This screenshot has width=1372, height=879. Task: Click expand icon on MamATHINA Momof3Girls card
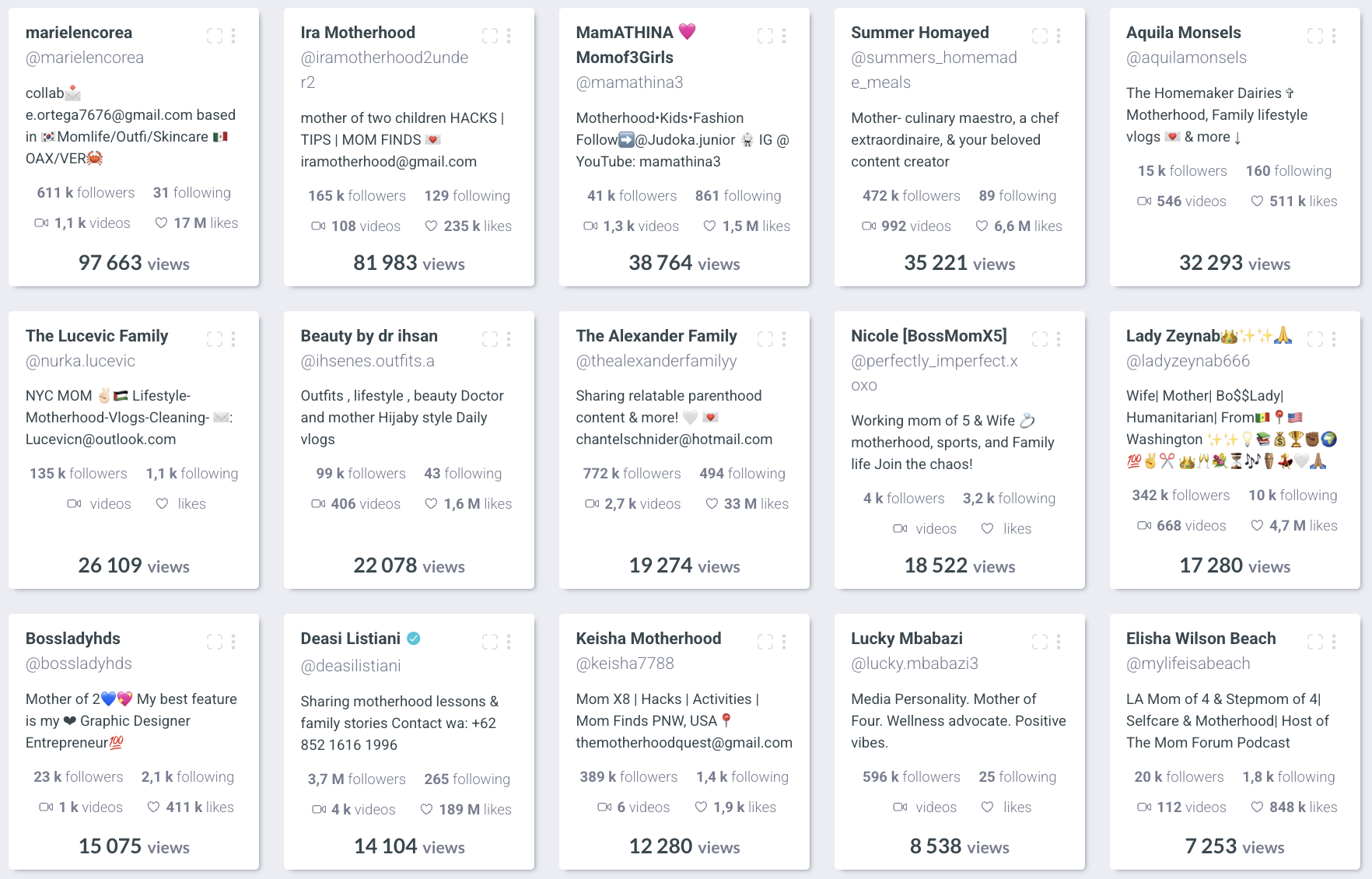tap(765, 36)
